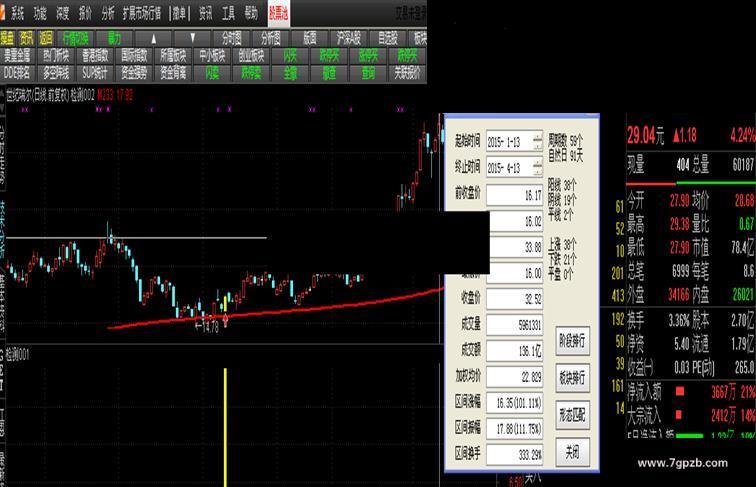Click the 资金背离 button
756x487 pixels.
tap(174, 73)
